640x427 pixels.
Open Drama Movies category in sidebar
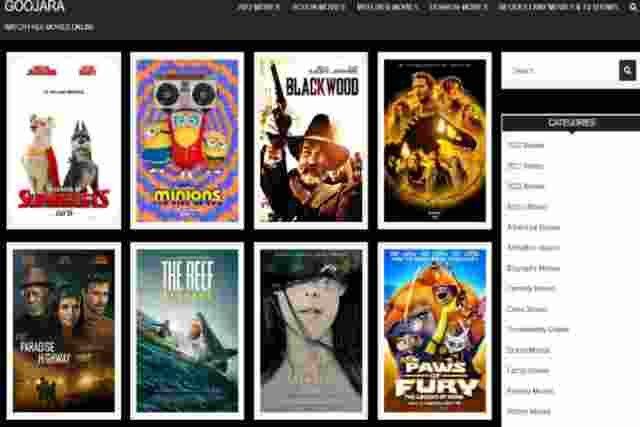528,350
